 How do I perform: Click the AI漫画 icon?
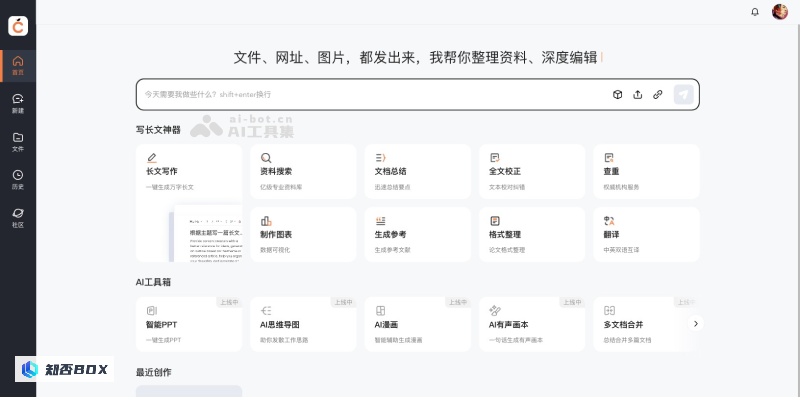coord(380,311)
